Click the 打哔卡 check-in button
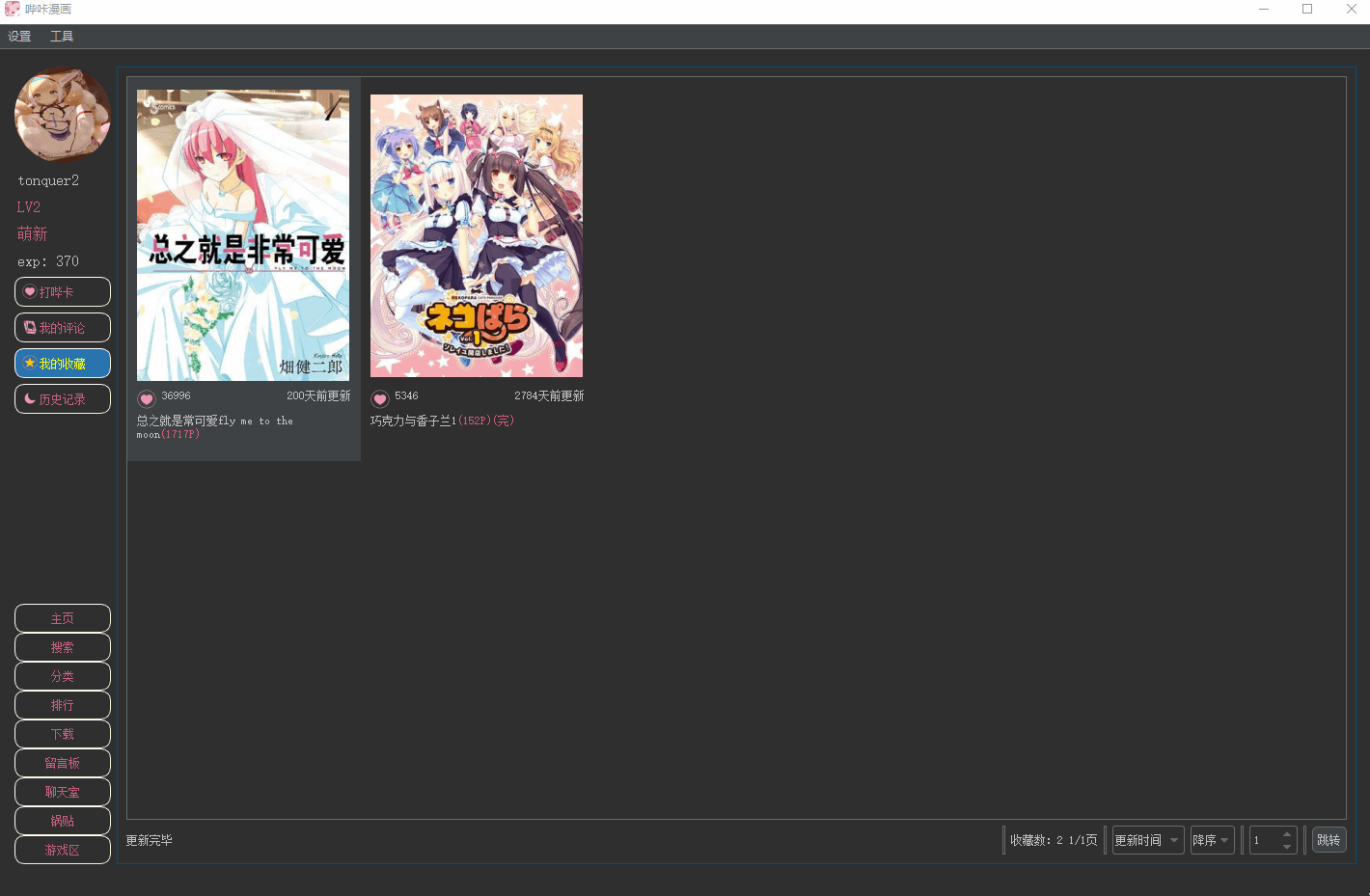This screenshot has width=1370, height=896. click(x=63, y=292)
